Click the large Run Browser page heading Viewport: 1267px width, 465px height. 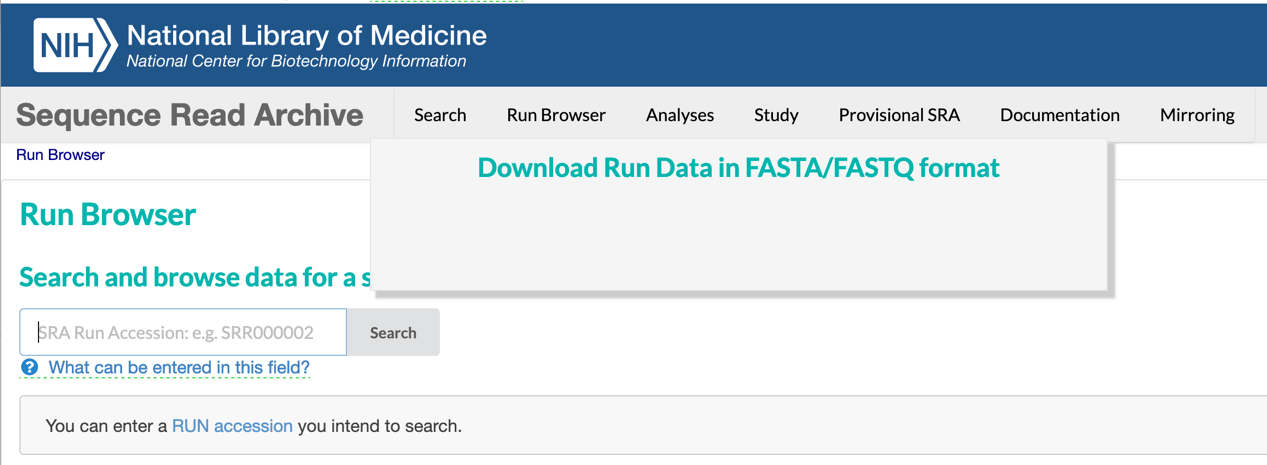click(108, 215)
